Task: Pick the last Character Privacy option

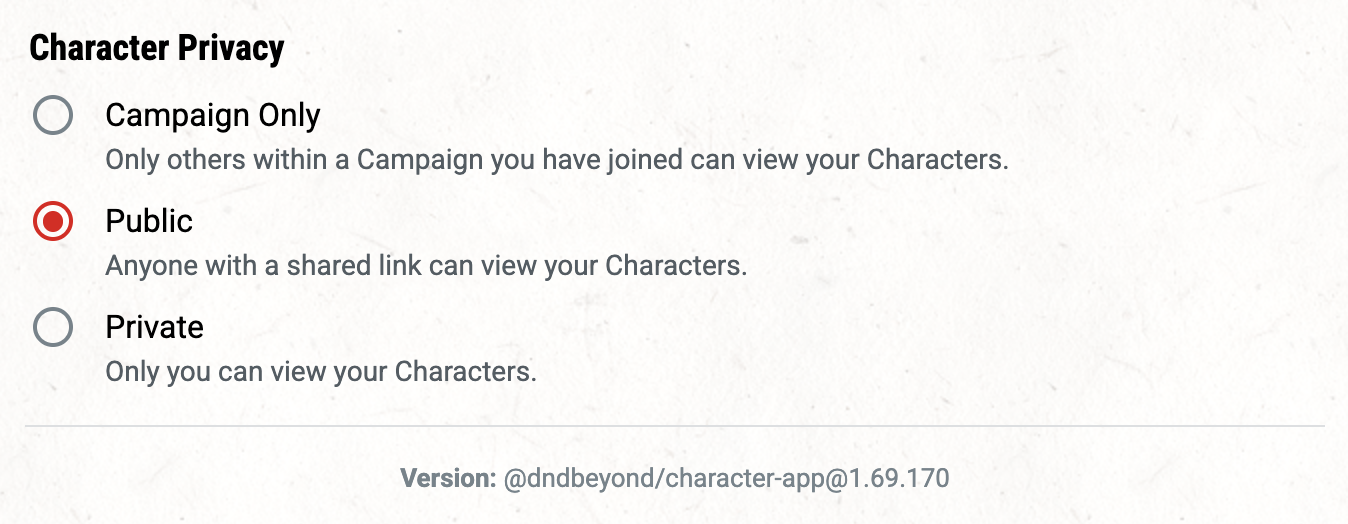Action: pyautogui.click(x=53, y=327)
